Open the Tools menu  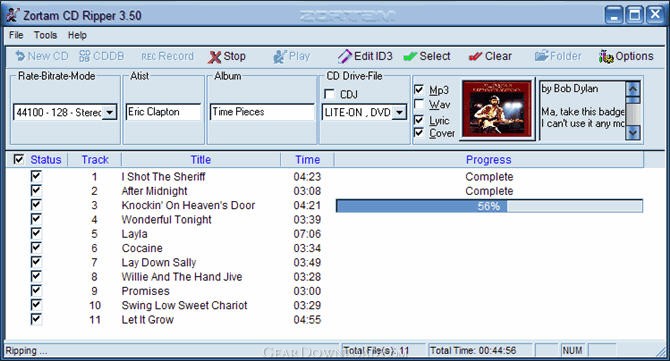click(45, 35)
